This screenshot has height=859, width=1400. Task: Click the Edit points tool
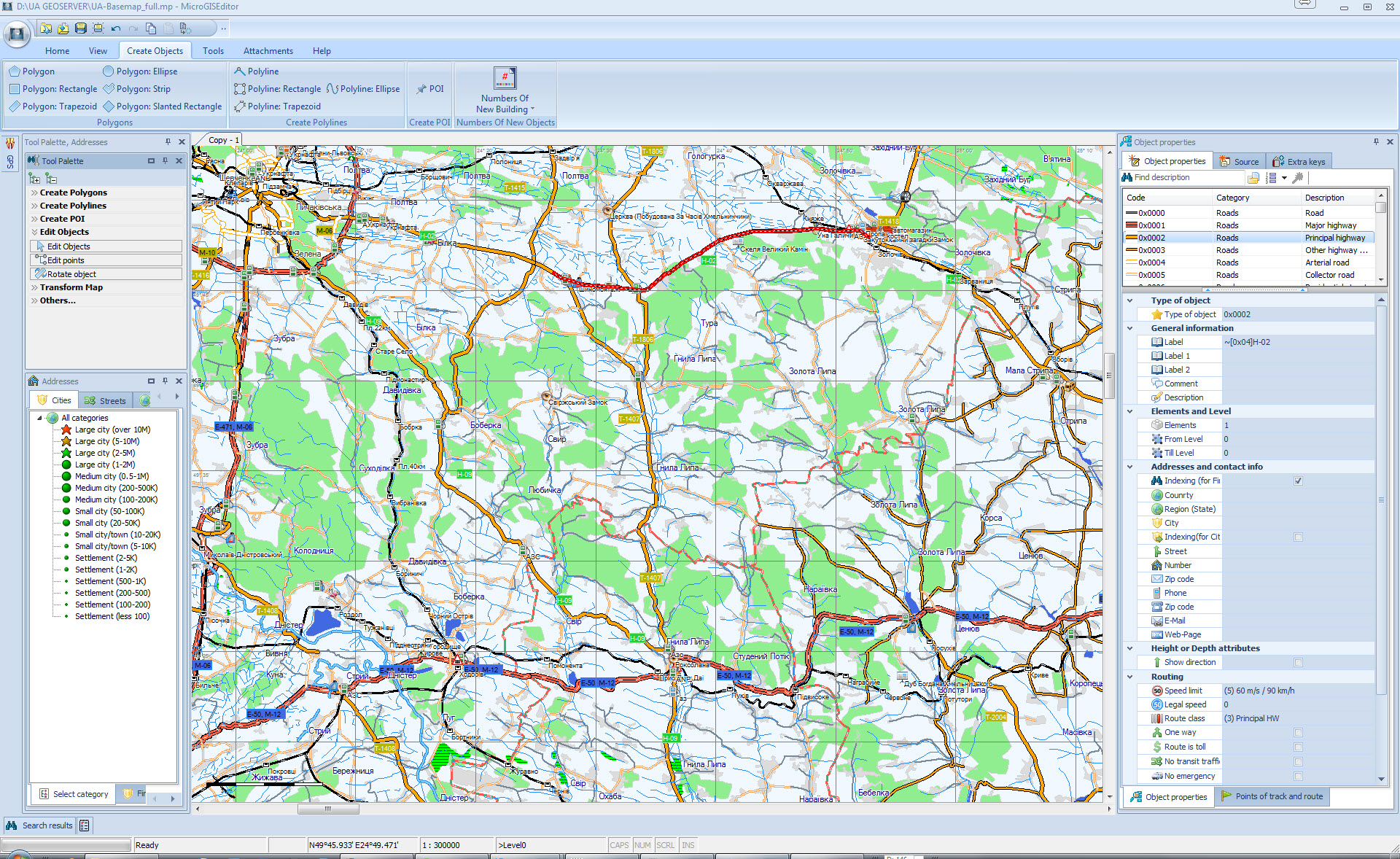[x=66, y=260]
